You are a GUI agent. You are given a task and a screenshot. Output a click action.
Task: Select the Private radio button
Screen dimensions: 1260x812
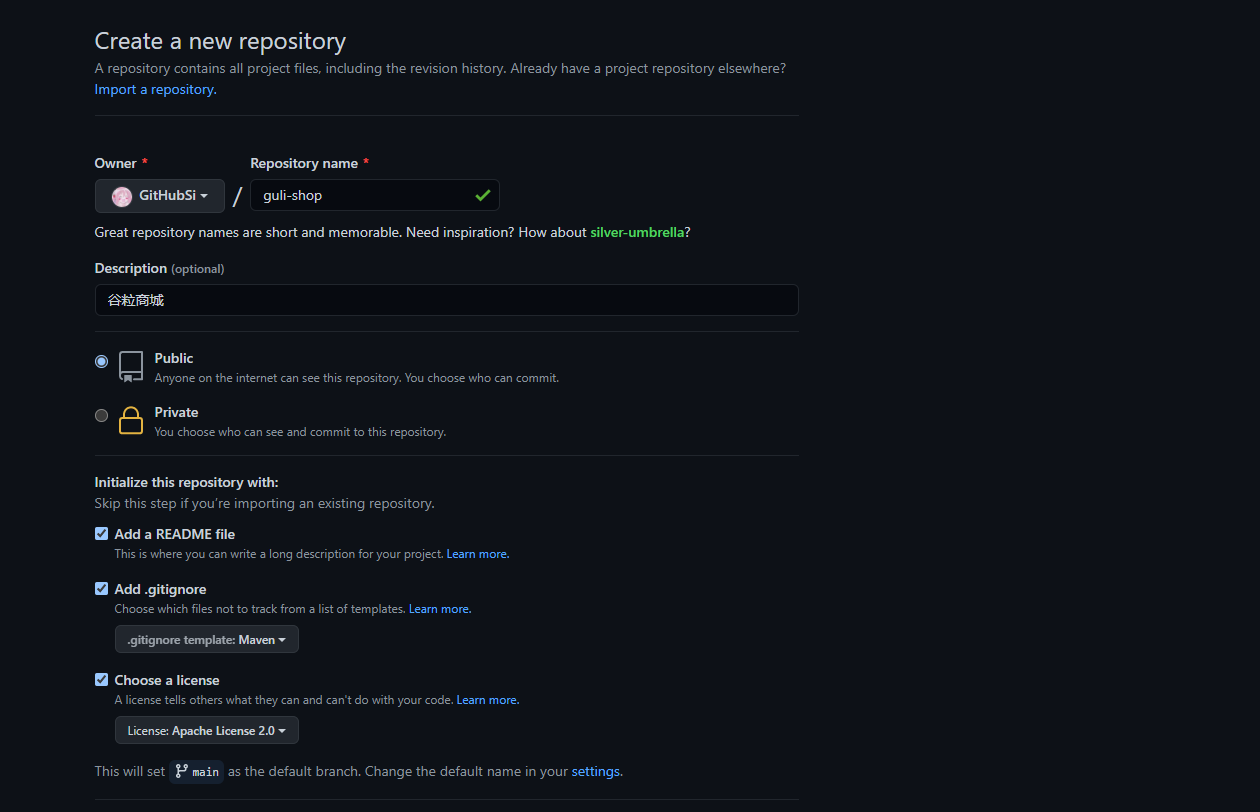click(101, 415)
